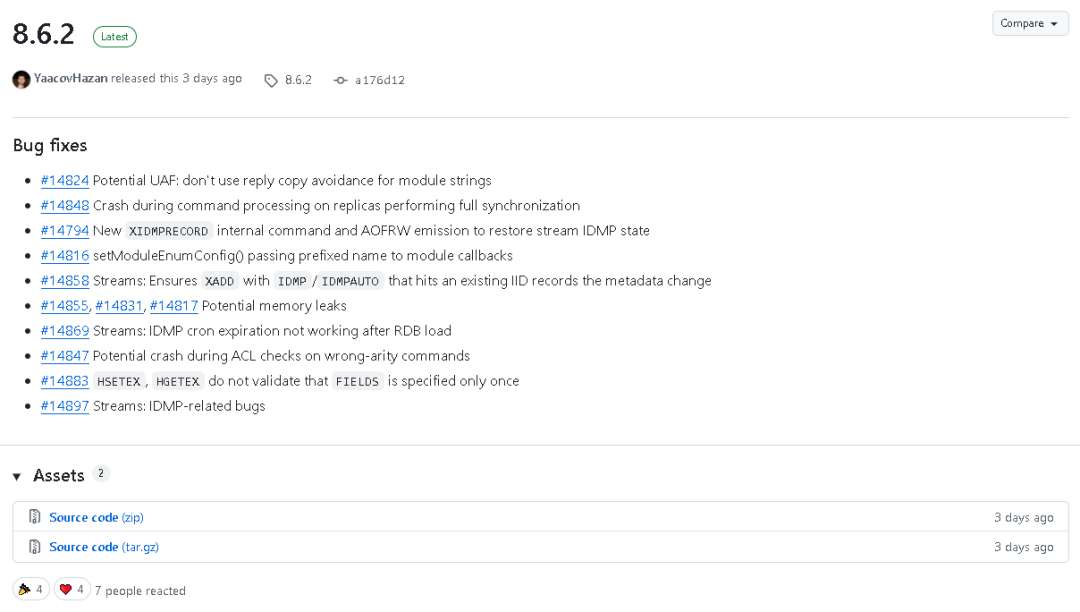Viewport: 1080px width, 612px height.
Task: Download Source code (zip)
Action: 96,517
